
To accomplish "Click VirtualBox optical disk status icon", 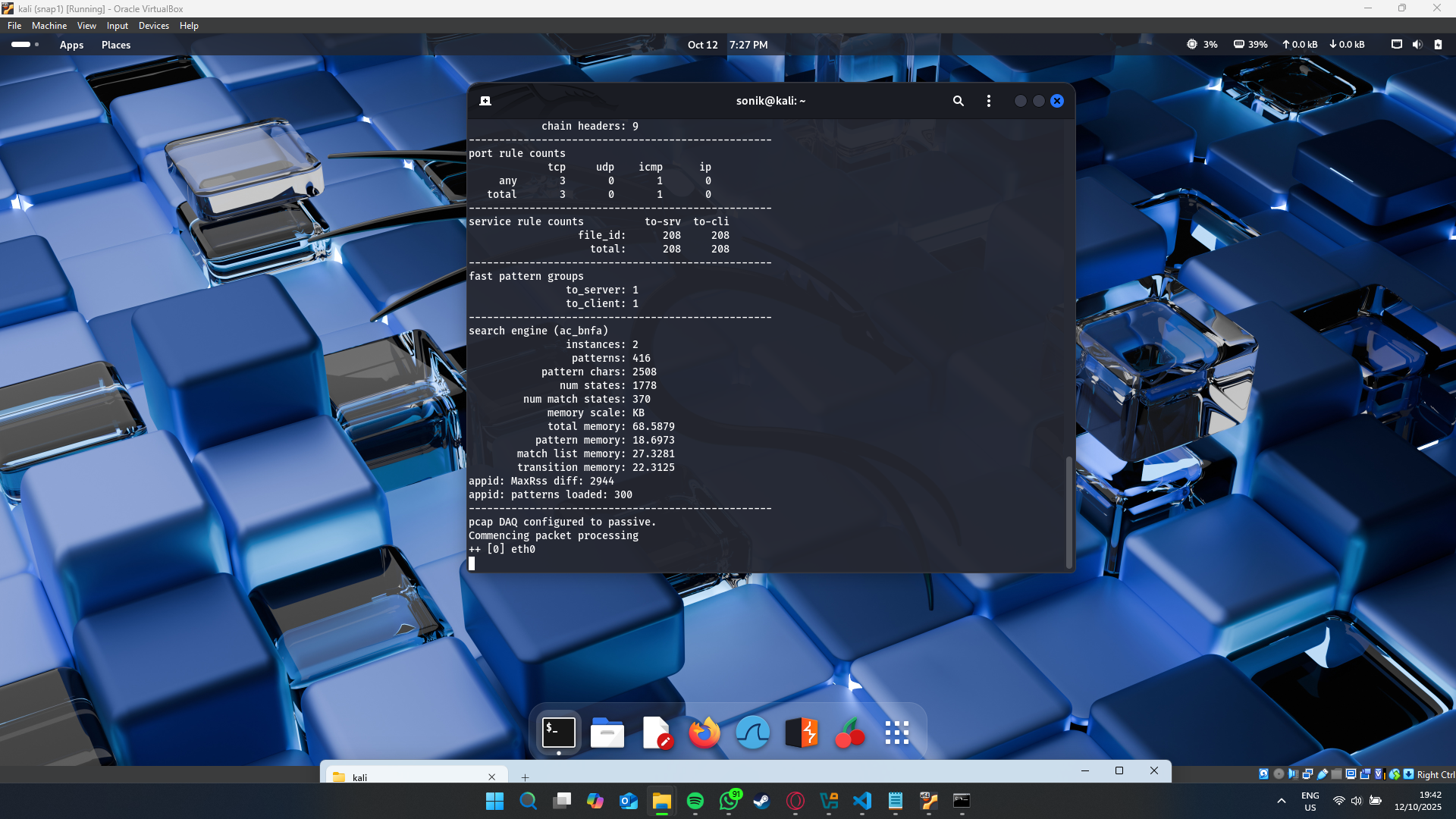I will tap(1279, 774).
